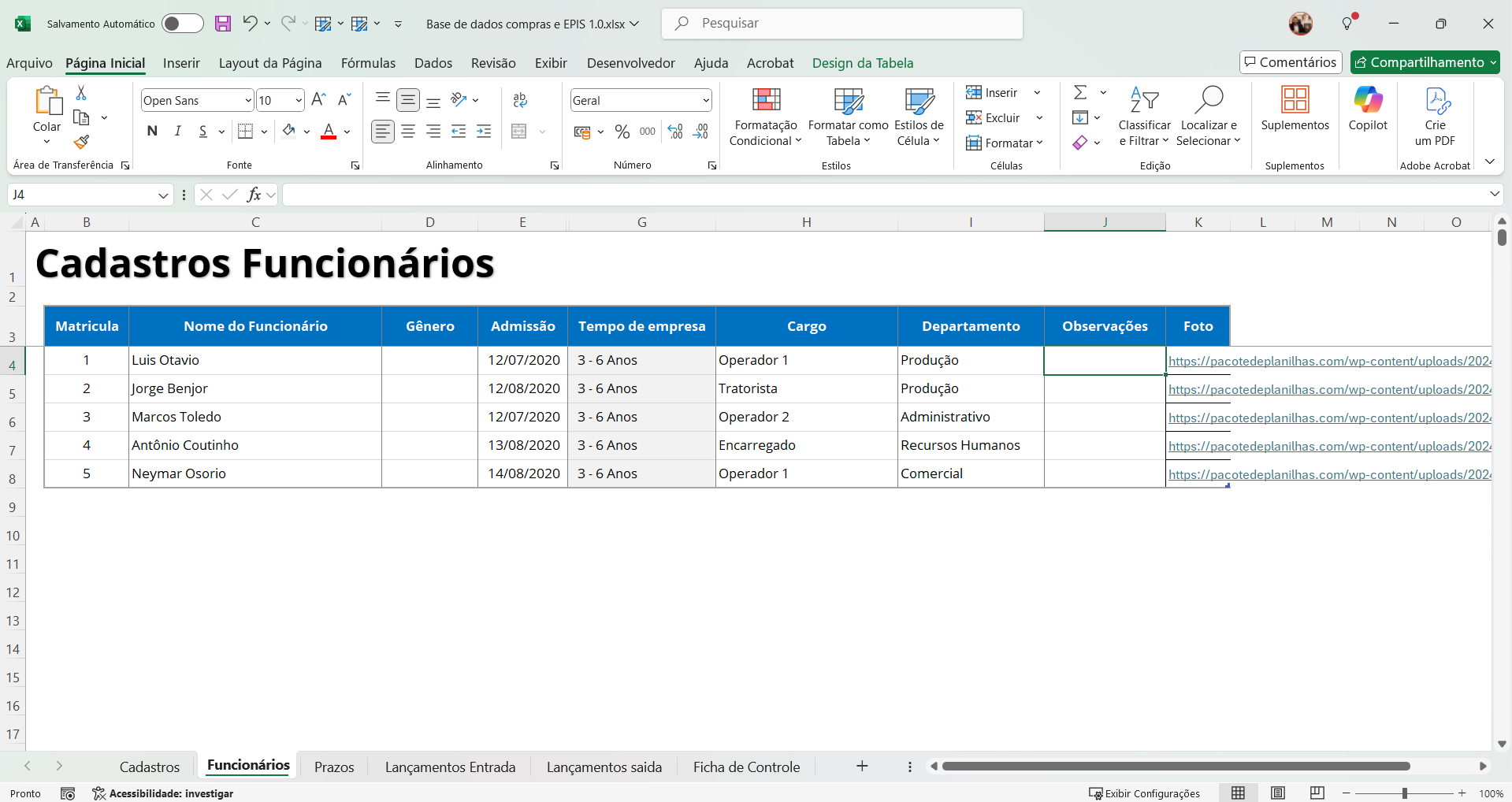Switch to Lançamentos Entrada sheet tab
Image resolution: width=1512 pixels, height=802 pixels.
click(450, 767)
